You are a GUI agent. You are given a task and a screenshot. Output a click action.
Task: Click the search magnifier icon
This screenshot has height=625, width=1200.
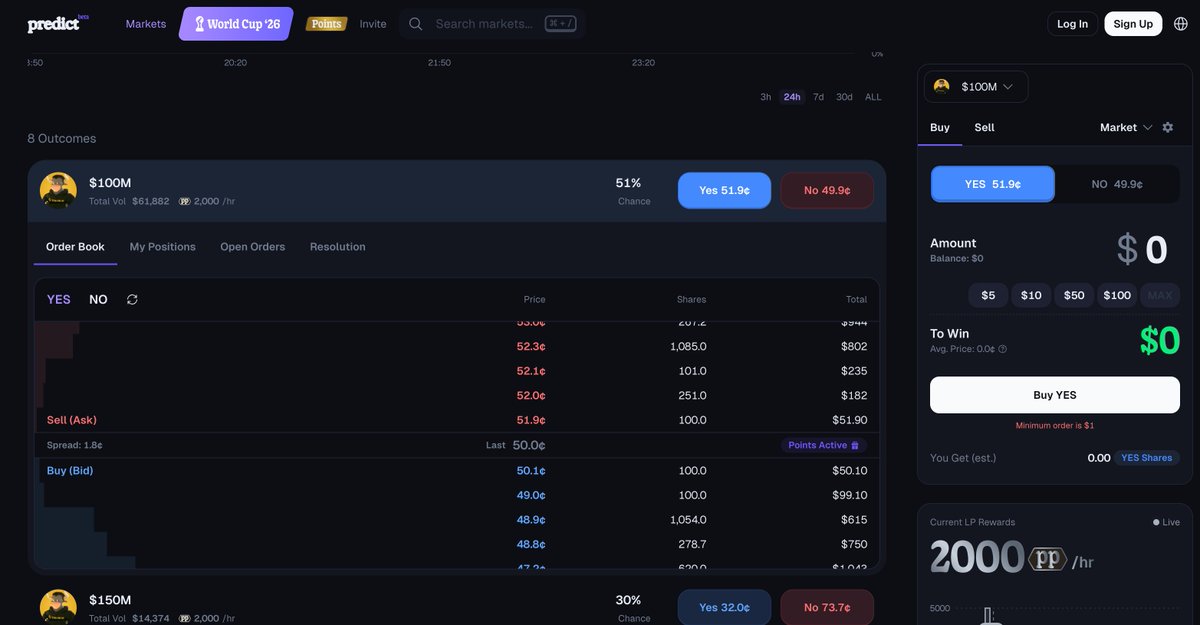[x=416, y=24]
